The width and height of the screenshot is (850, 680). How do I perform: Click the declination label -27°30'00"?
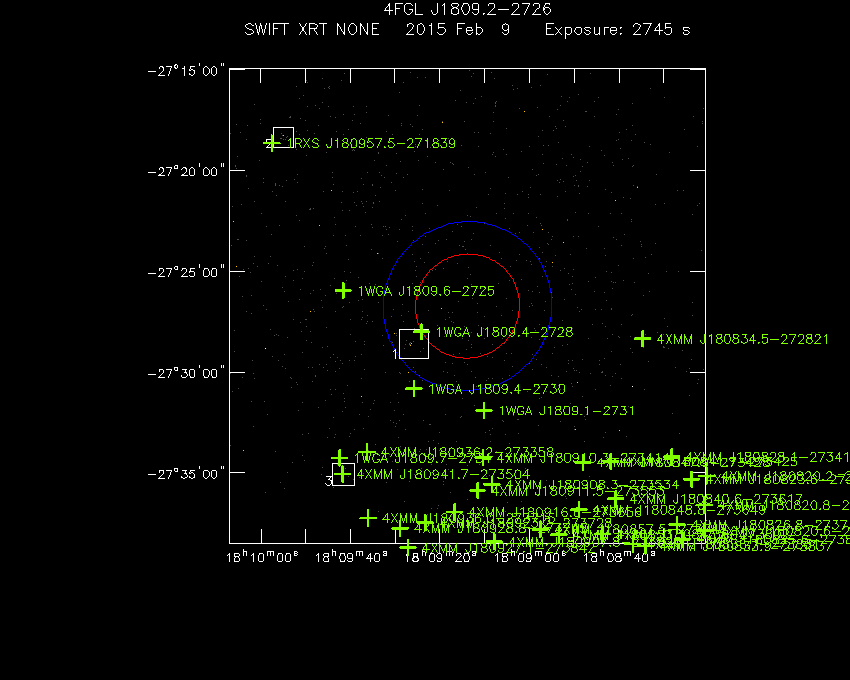[x=186, y=374]
